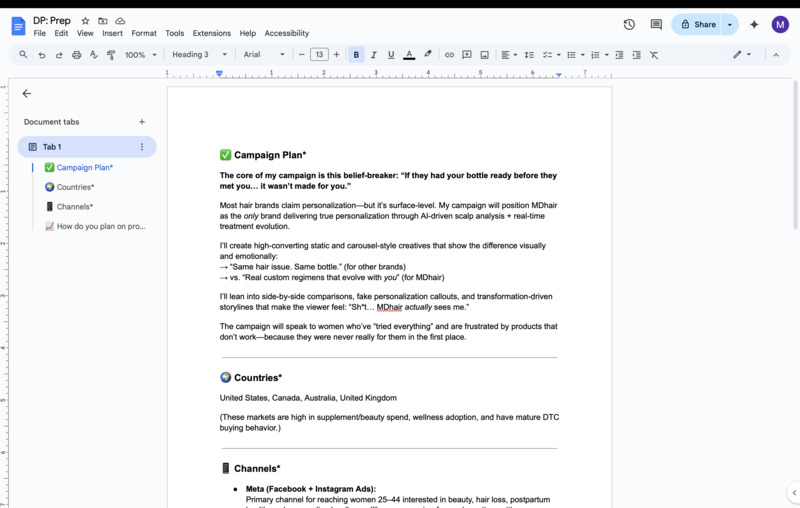Open the File menu

click(x=39, y=33)
